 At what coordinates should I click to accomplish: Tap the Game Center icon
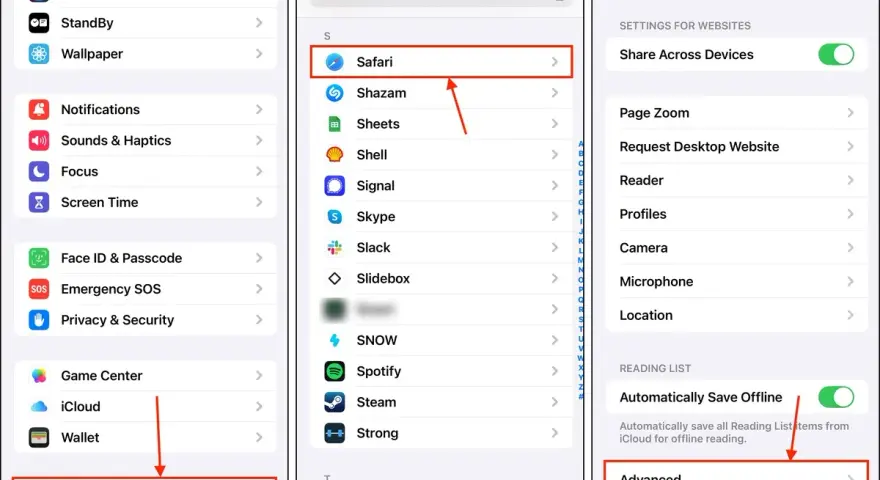tap(39, 376)
